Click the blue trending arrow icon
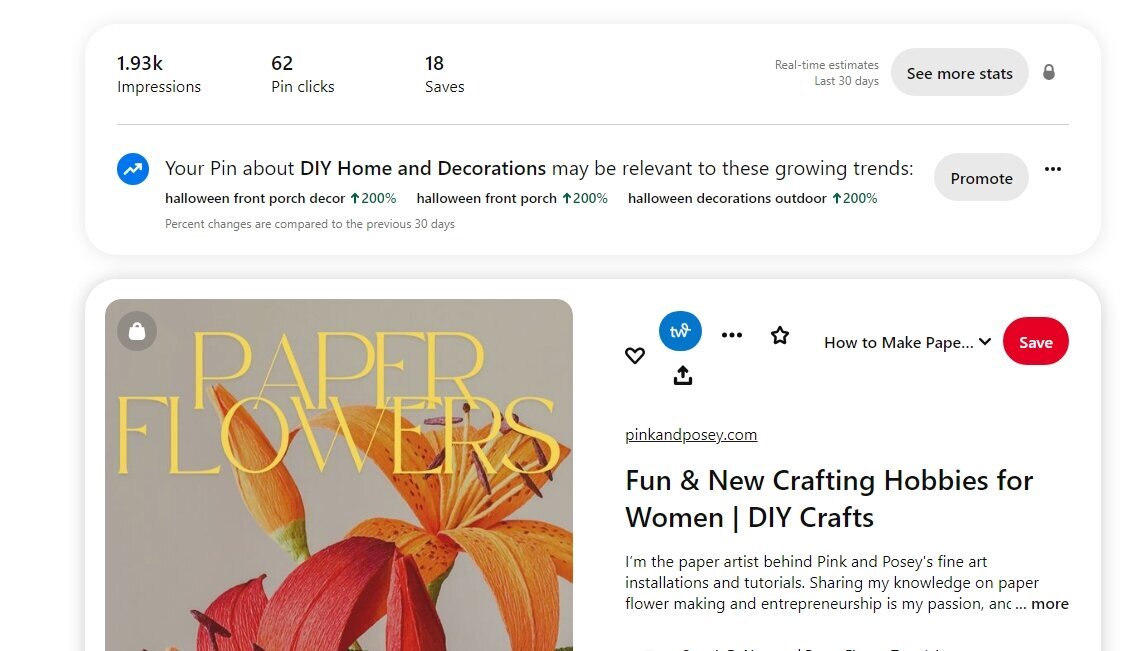 [133, 169]
